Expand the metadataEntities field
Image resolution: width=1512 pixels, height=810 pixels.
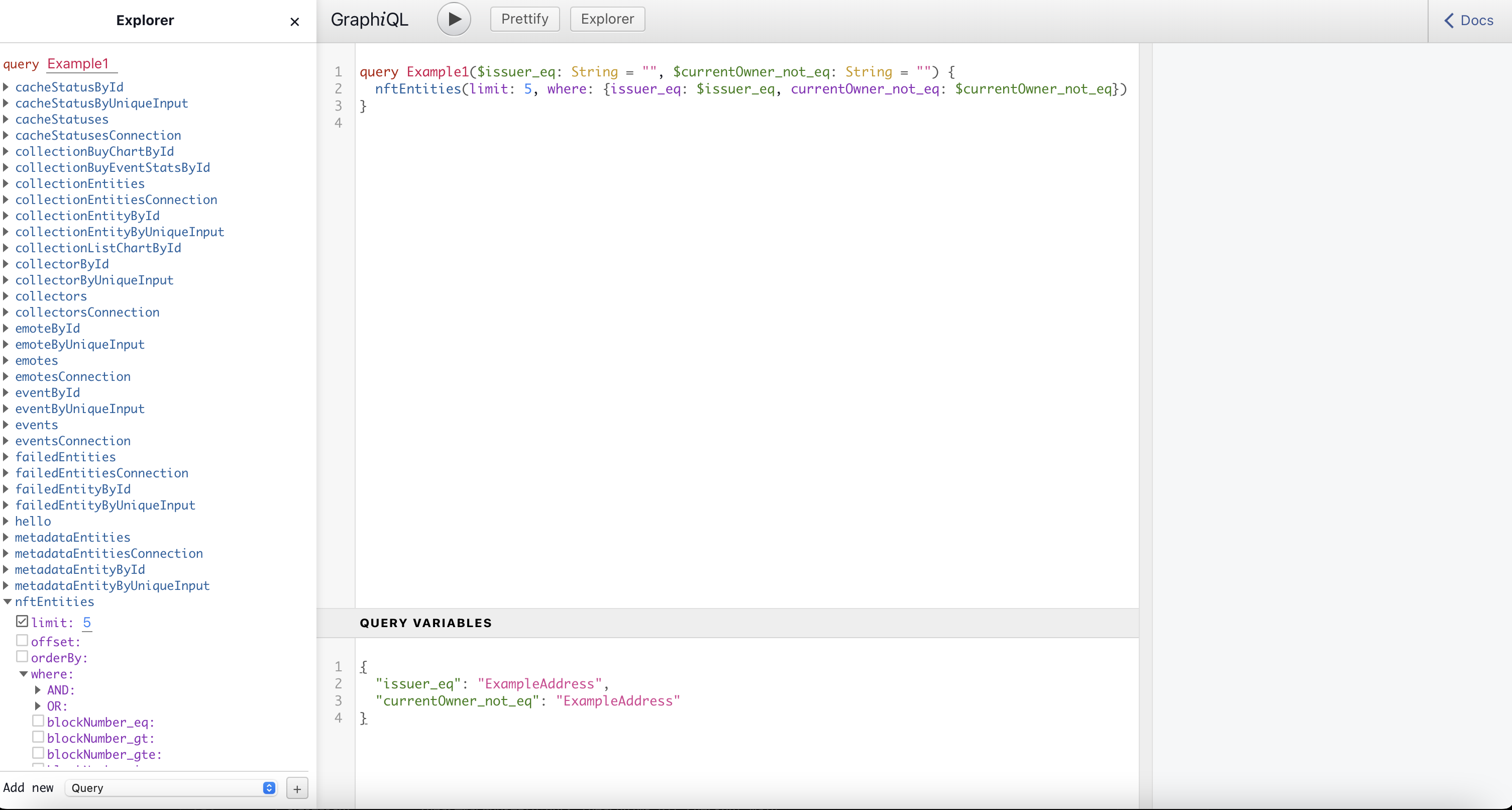(x=6, y=537)
